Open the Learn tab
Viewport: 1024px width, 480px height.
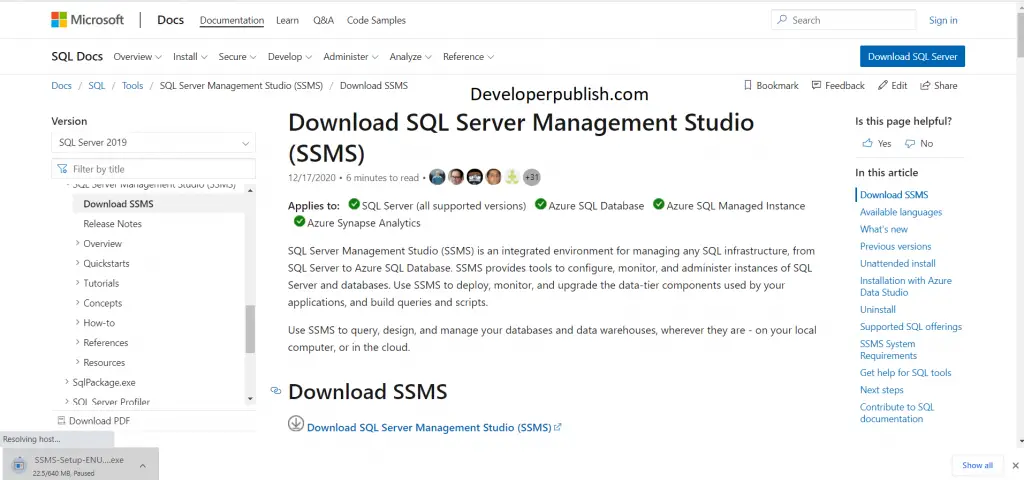point(287,20)
